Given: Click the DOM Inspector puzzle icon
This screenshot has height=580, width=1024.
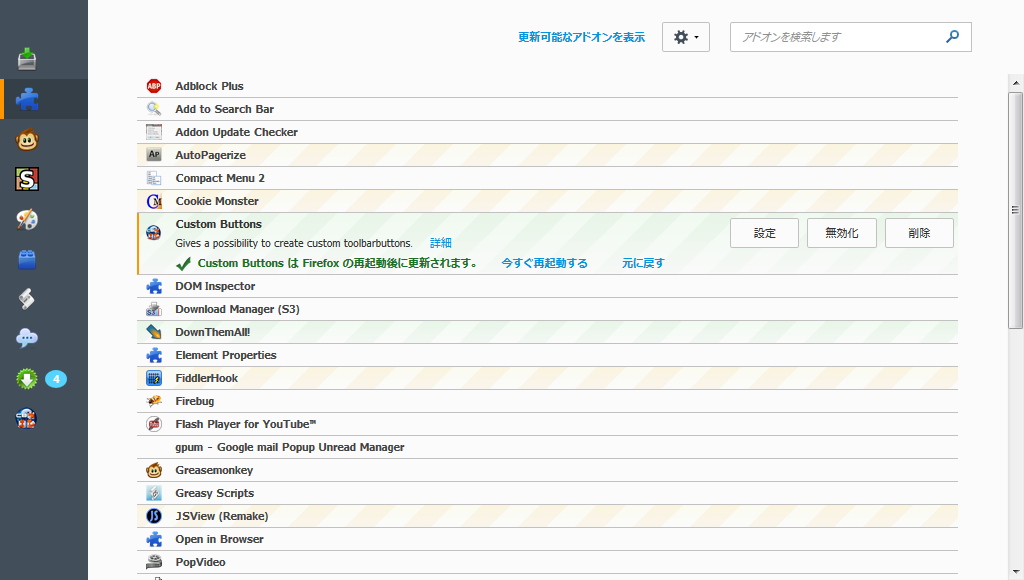Looking at the screenshot, I should coord(154,286).
